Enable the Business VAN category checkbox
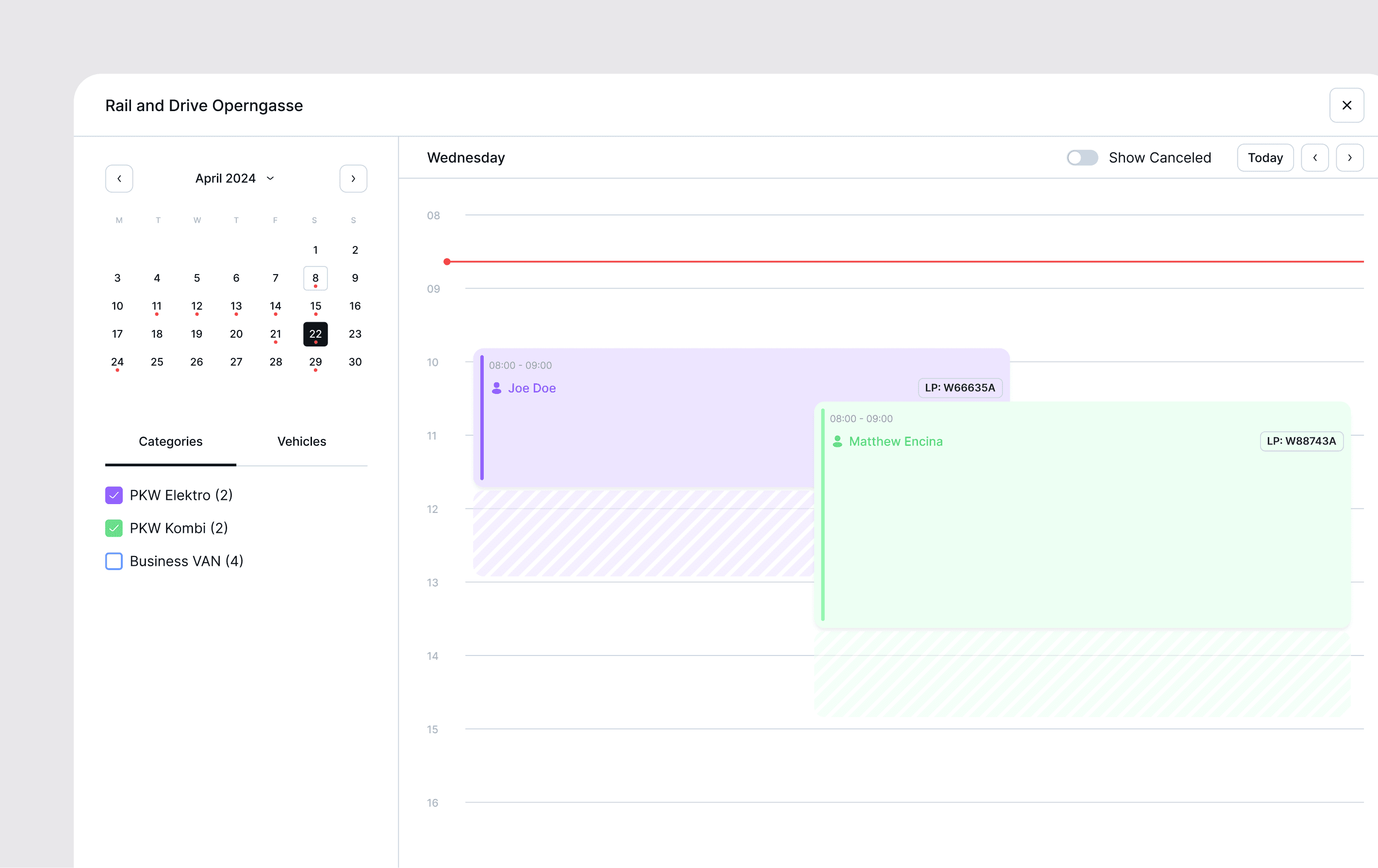The image size is (1378, 868). tap(114, 561)
